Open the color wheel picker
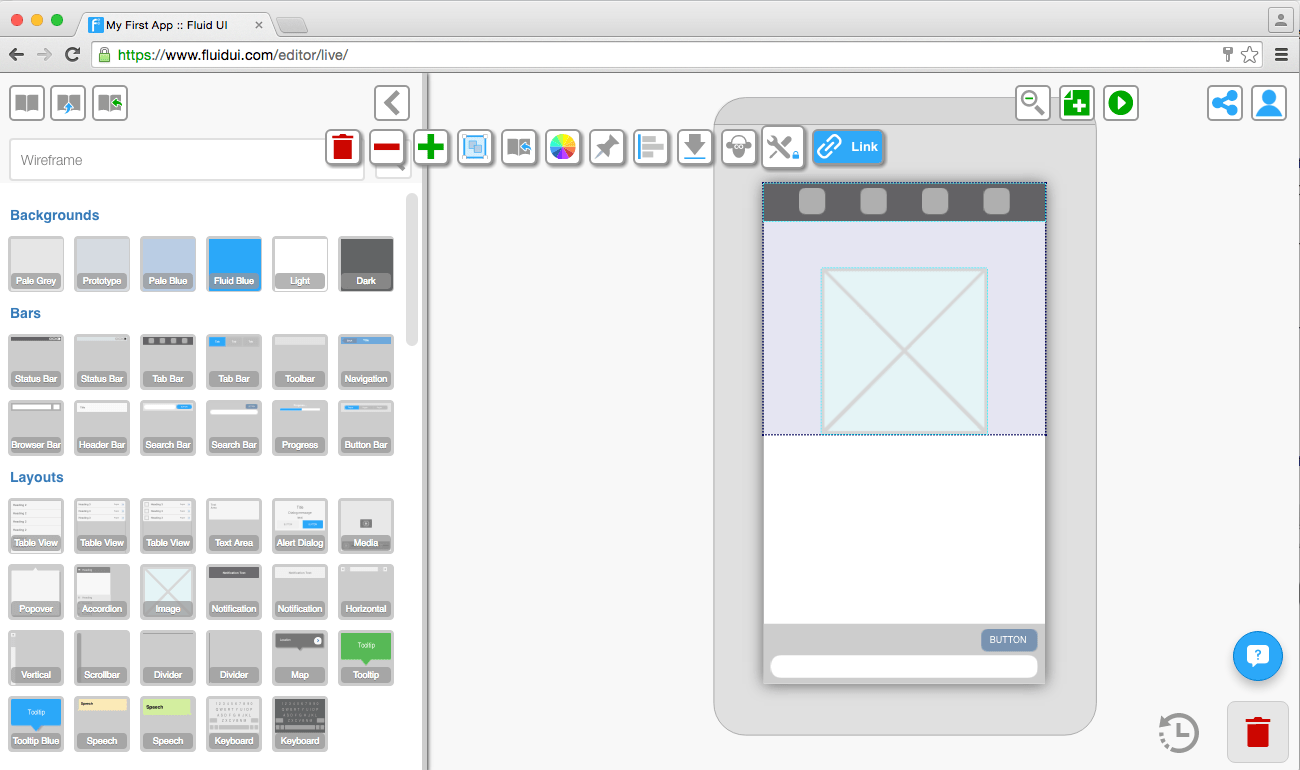 coord(563,147)
